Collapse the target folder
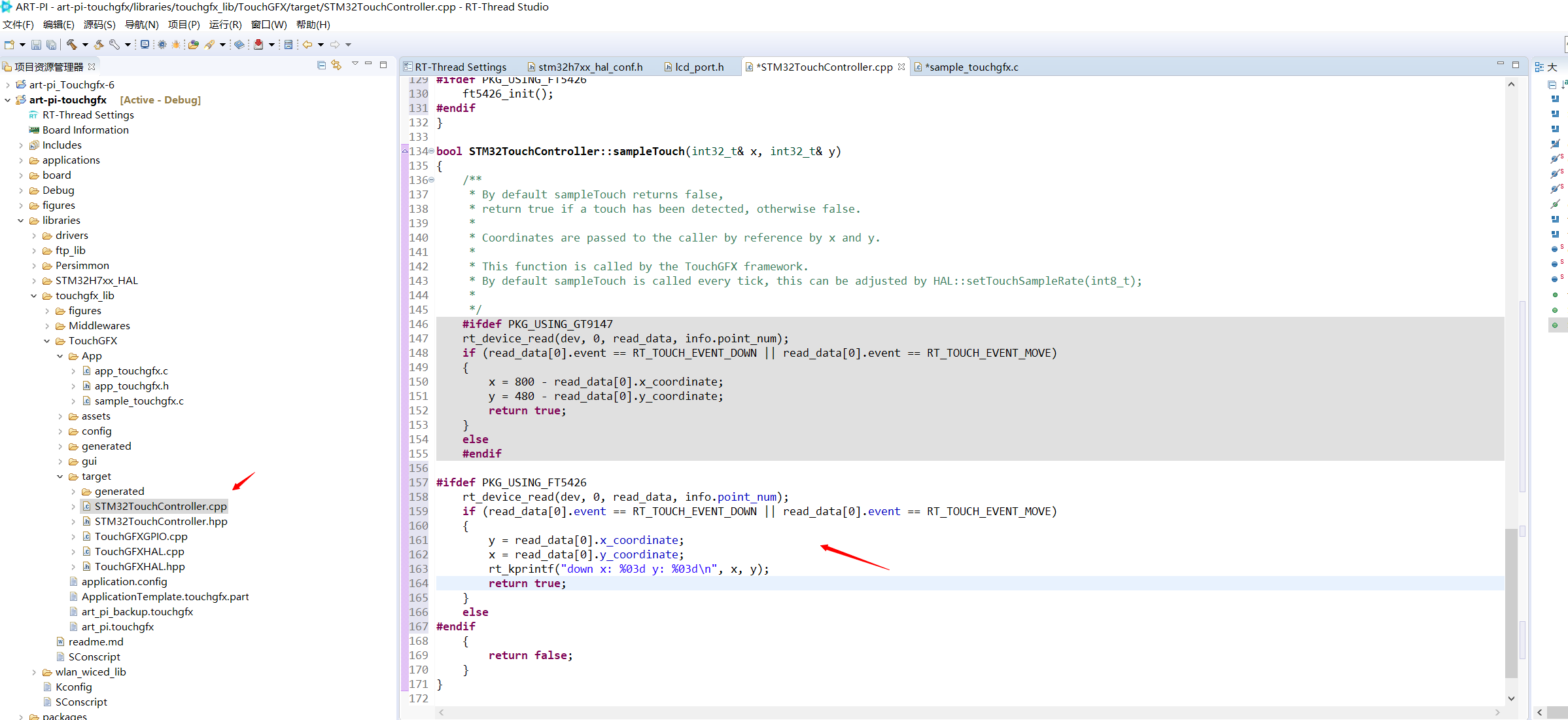The image size is (1568, 720). tap(60, 477)
